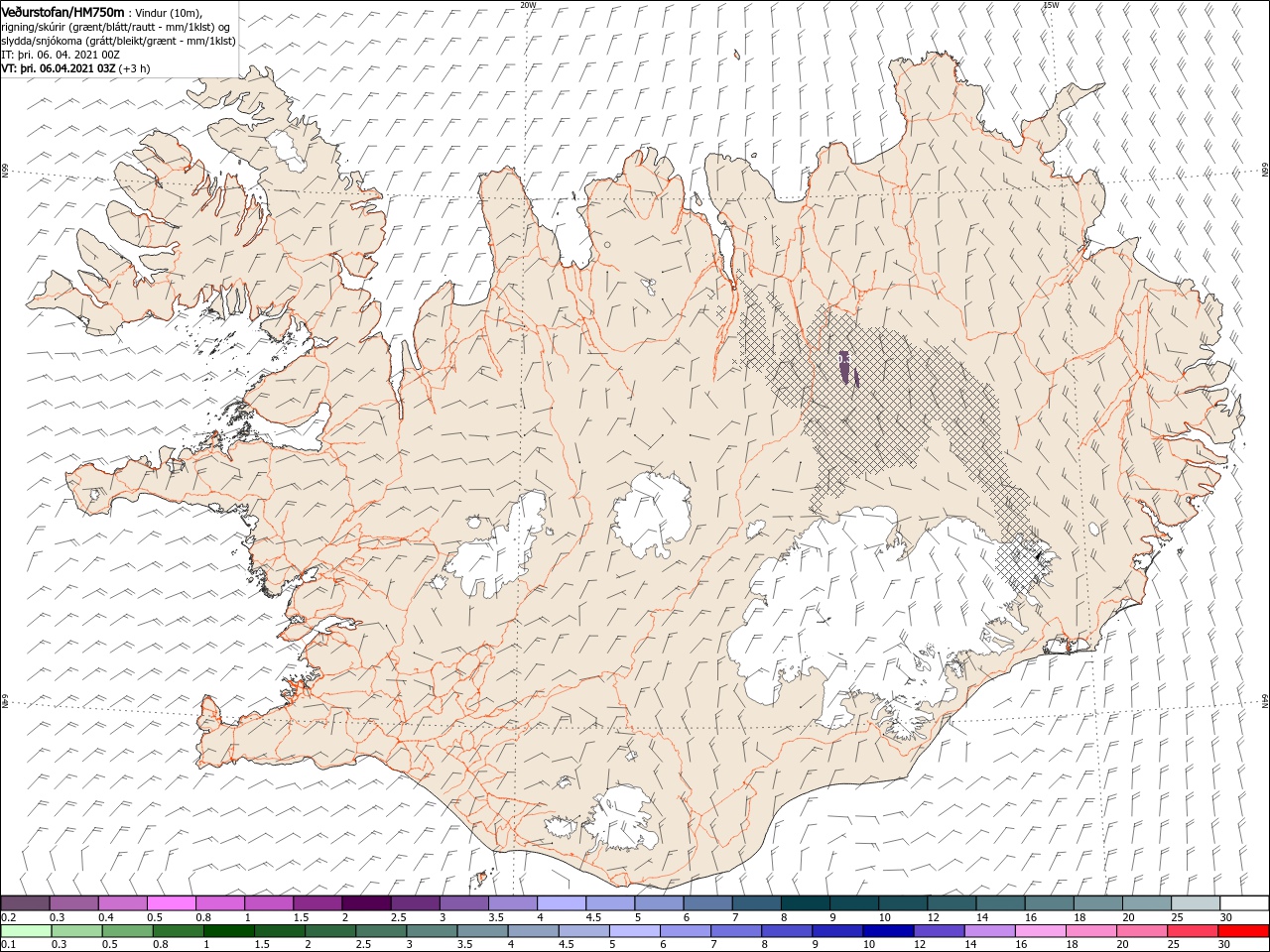This screenshot has width=1270, height=952.
Task: Click the dark purple precipitation blob on map
Action: [846, 367]
